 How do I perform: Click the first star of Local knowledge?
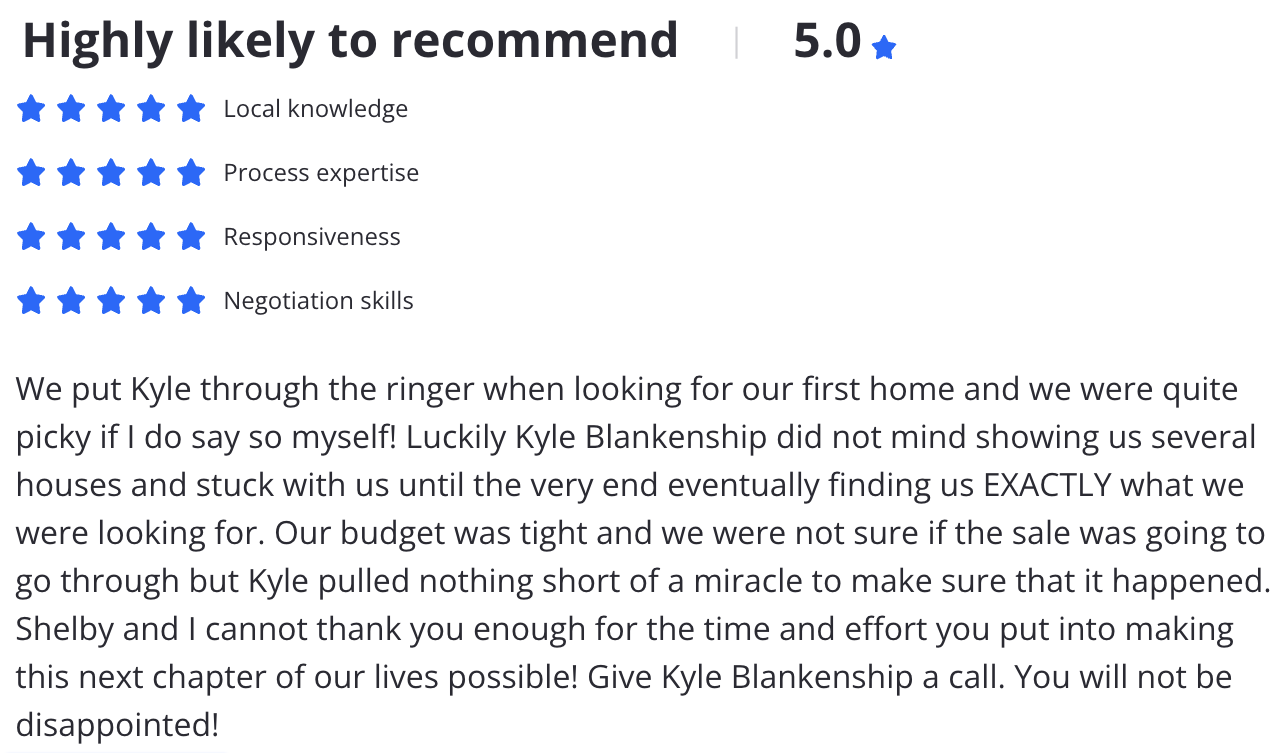(31, 108)
